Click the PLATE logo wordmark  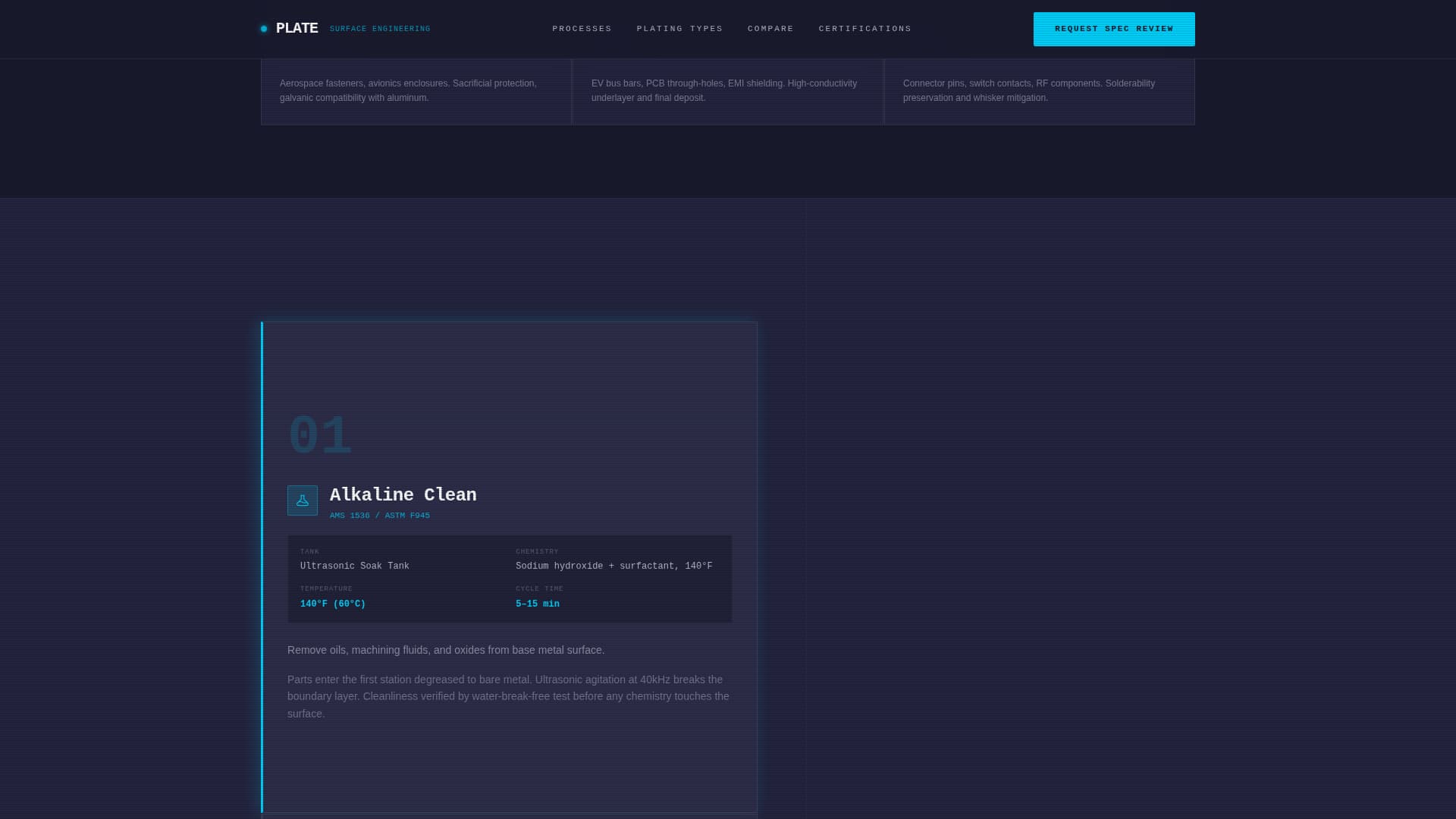297,28
